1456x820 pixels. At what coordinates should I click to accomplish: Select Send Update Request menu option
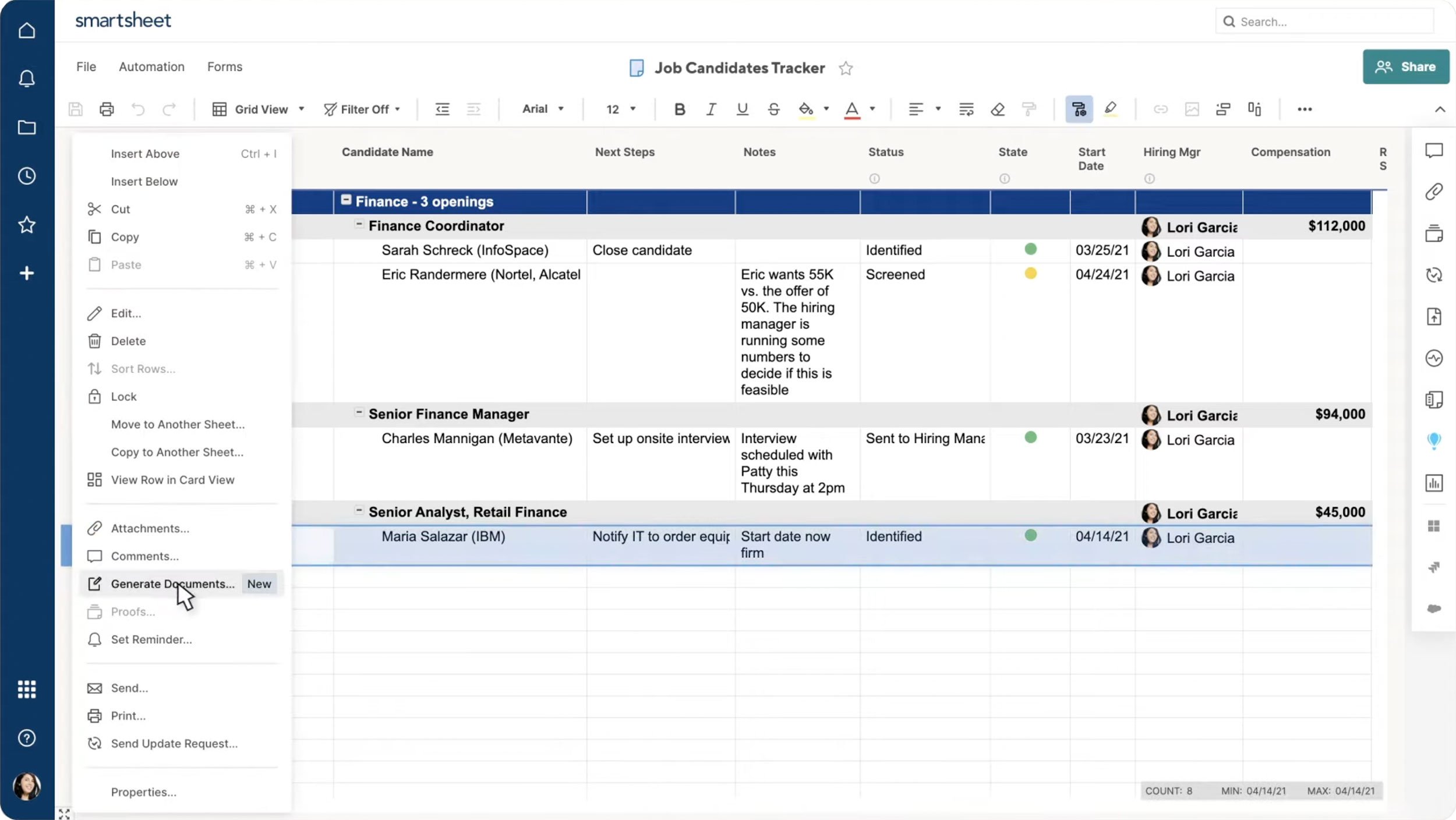pyautogui.click(x=174, y=742)
